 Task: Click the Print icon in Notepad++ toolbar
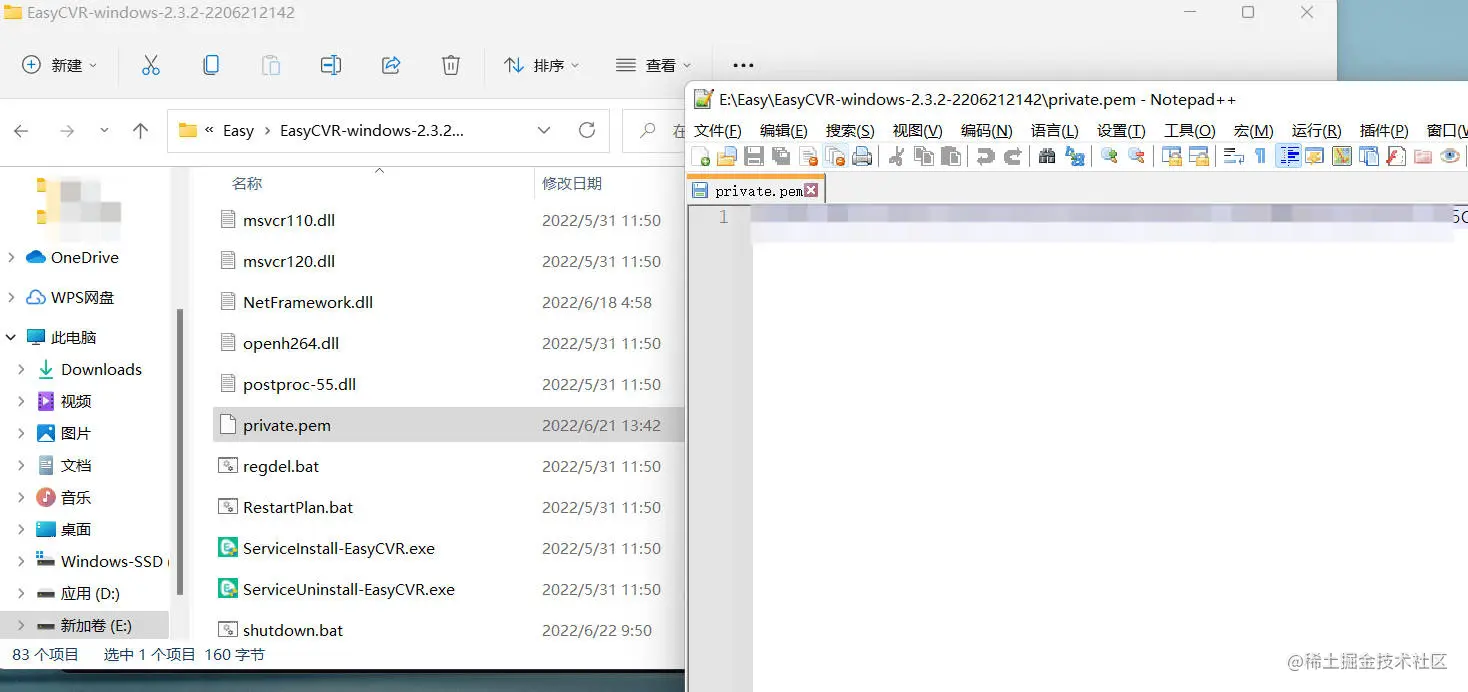[x=862, y=156]
